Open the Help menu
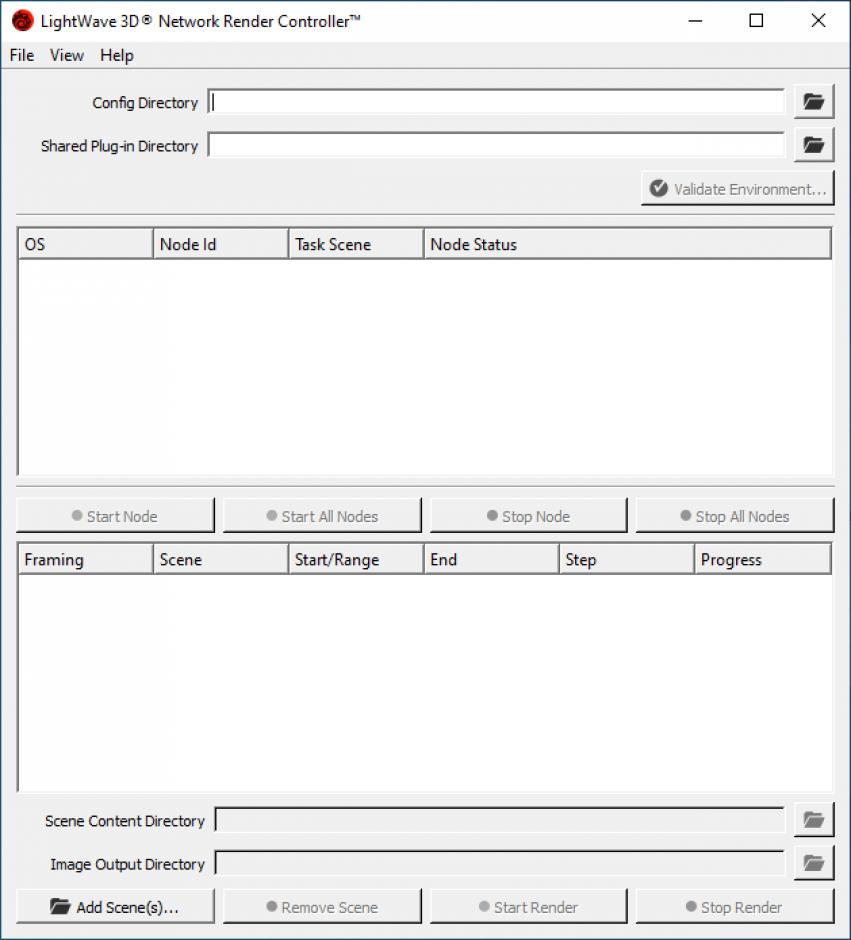The width and height of the screenshot is (851, 940). click(116, 55)
